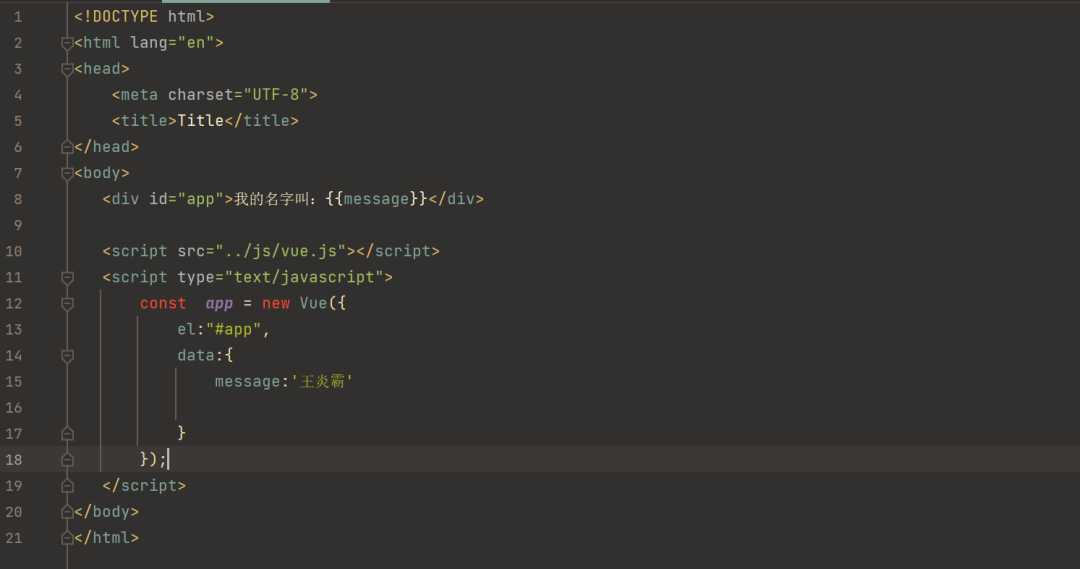Click the data property on line 14

196,355
